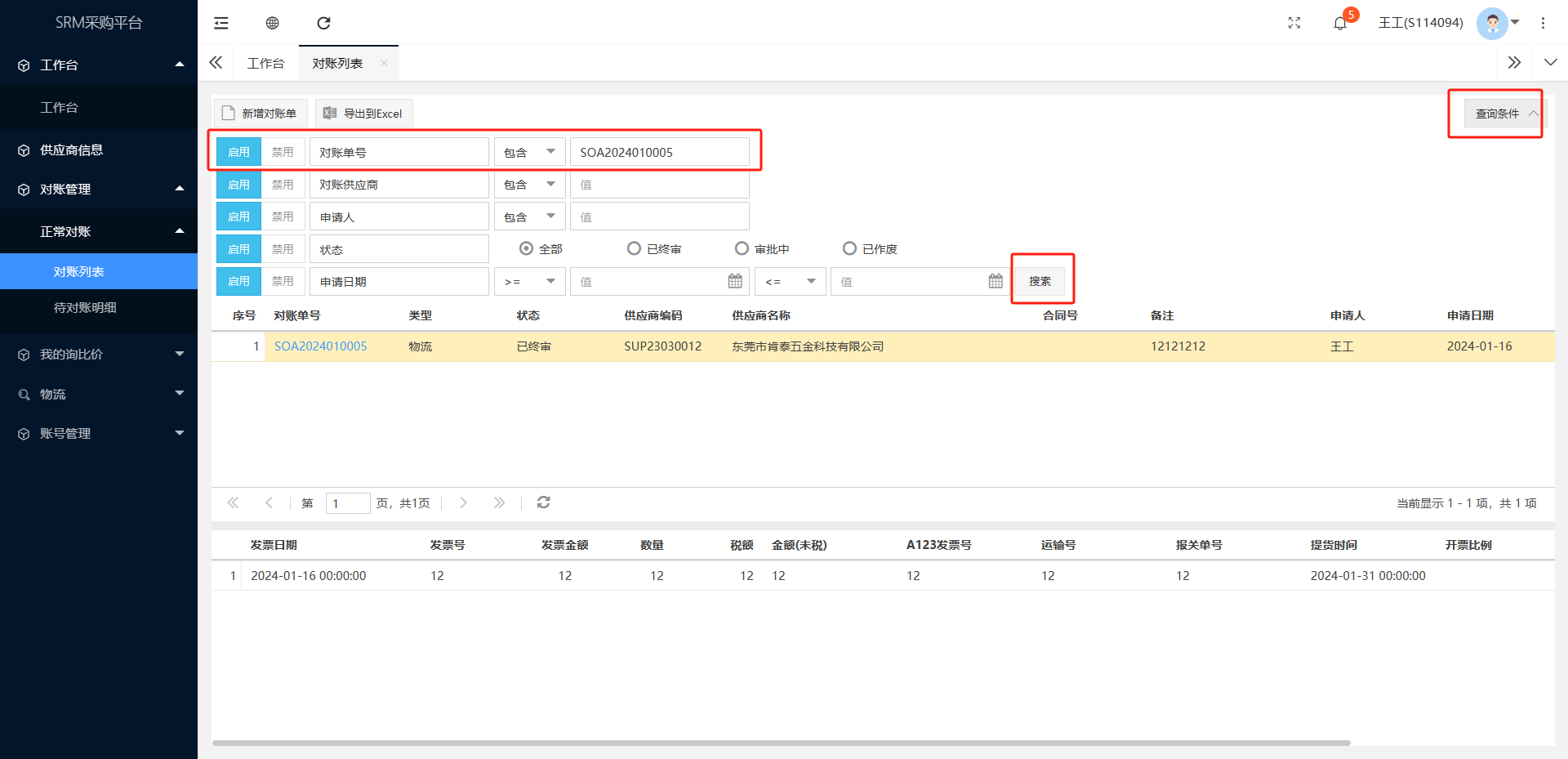This screenshot has height=759, width=1568.
Task: Click the 搜索 search button
Action: click(1040, 281)
